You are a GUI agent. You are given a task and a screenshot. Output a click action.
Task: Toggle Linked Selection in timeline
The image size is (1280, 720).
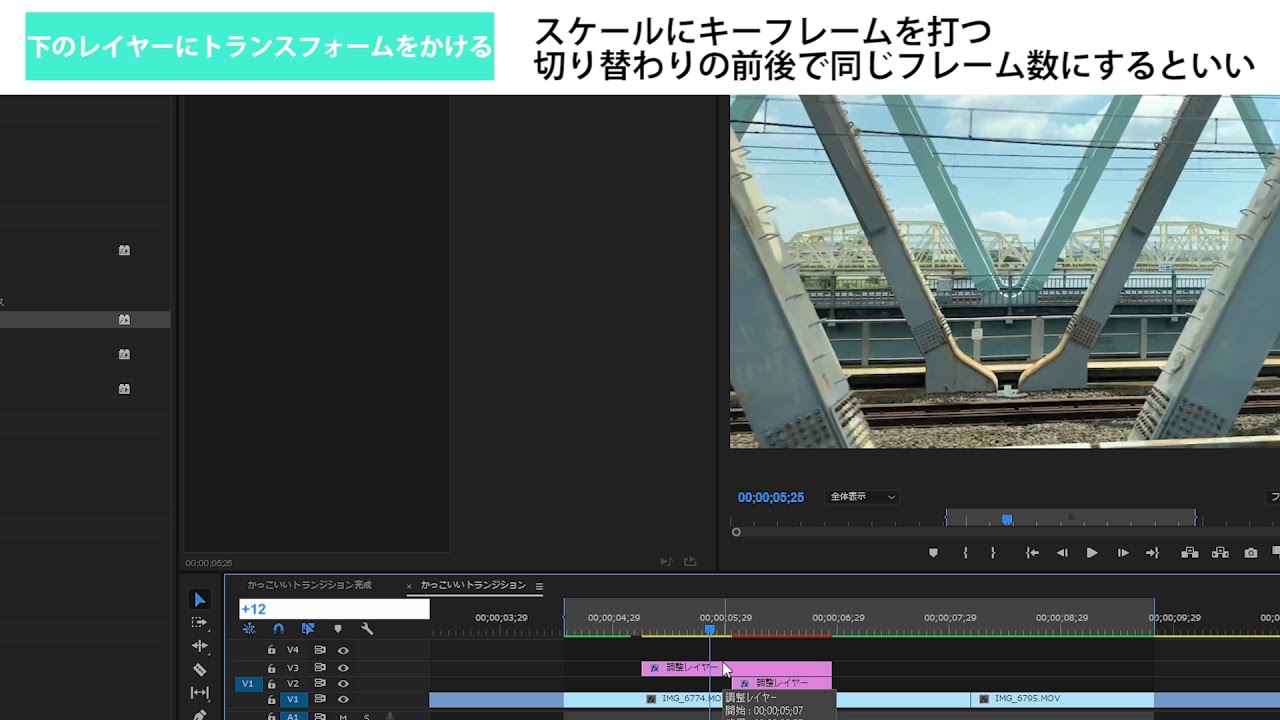coord(308,629)
